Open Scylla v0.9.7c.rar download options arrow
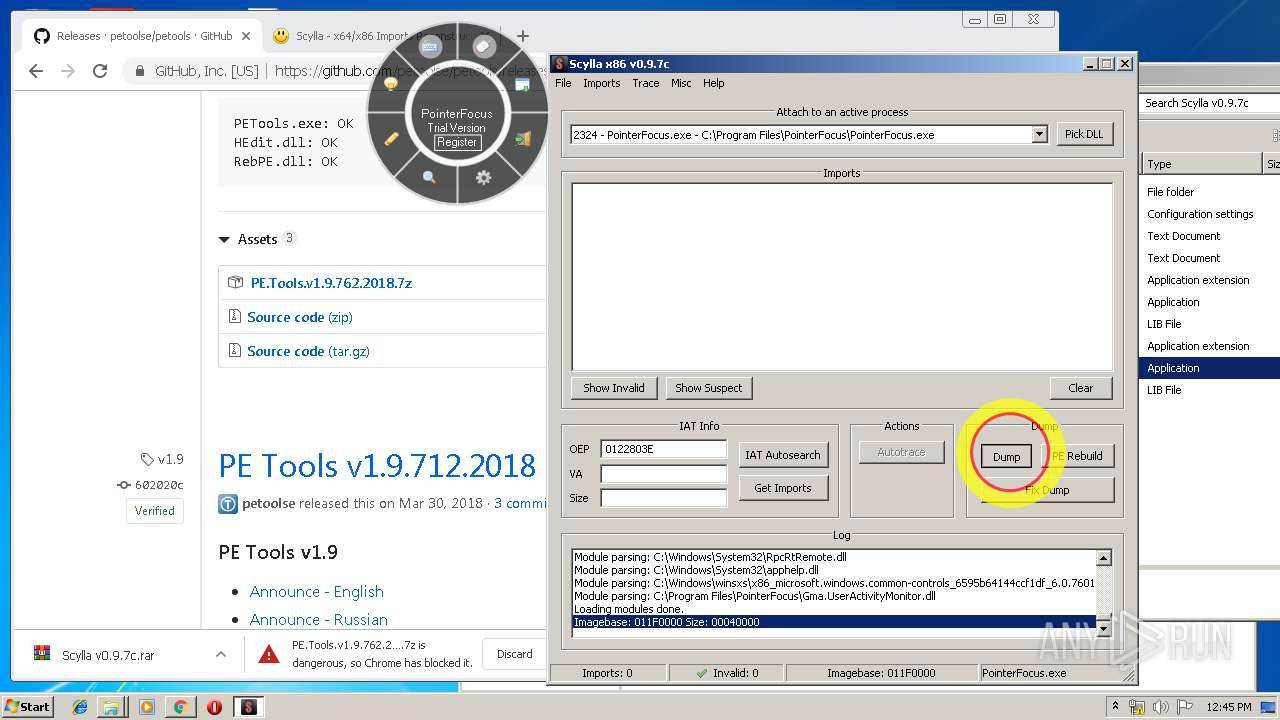Viewport: 1280px width, 720px height. click(220, 655)
